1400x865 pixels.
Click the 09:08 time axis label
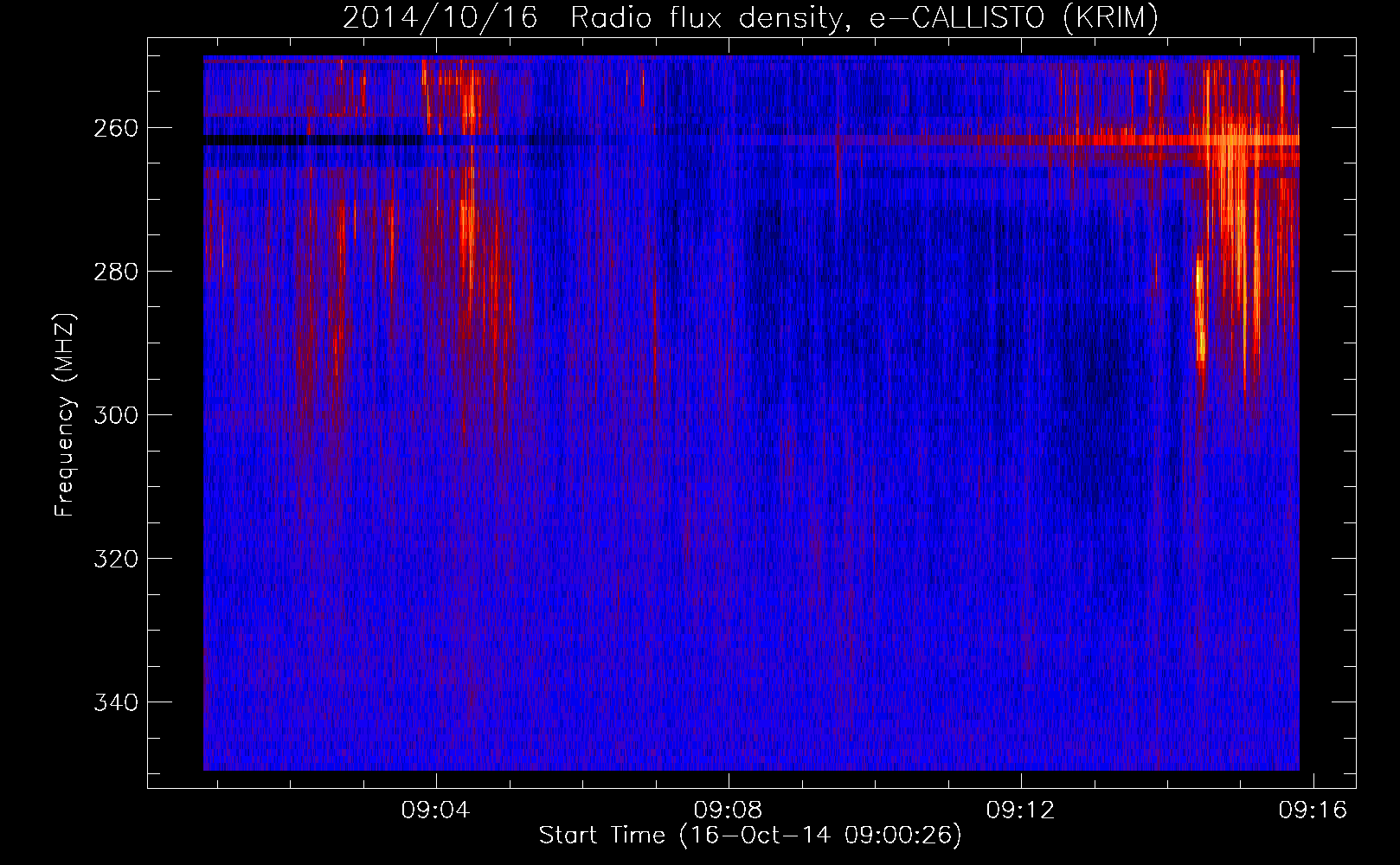click(x=729, y=810)
